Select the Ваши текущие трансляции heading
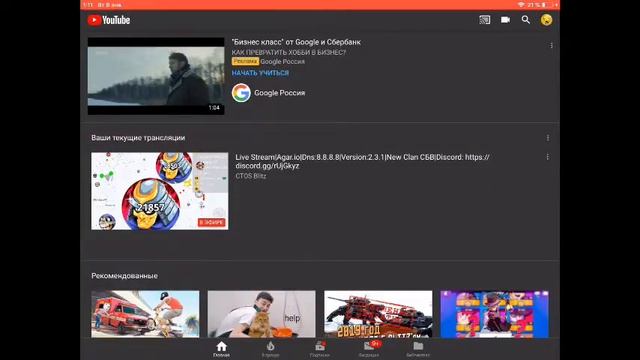Viewport: 640px width, 360px height. pos(138,138)
